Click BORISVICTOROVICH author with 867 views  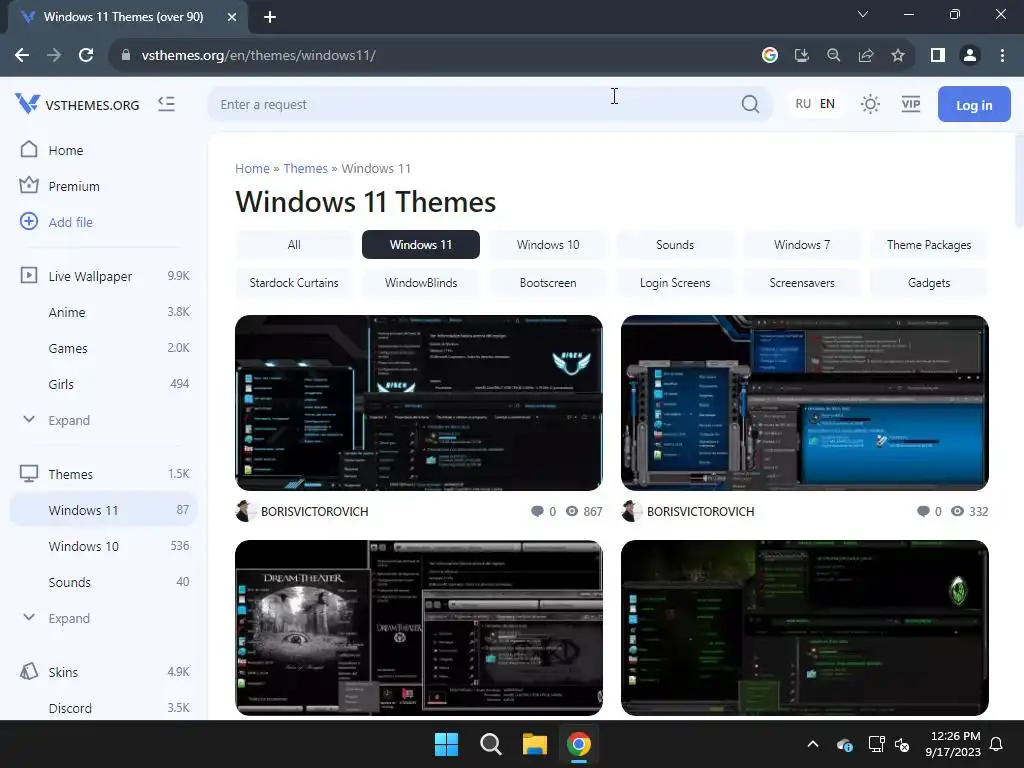point(314,511)
